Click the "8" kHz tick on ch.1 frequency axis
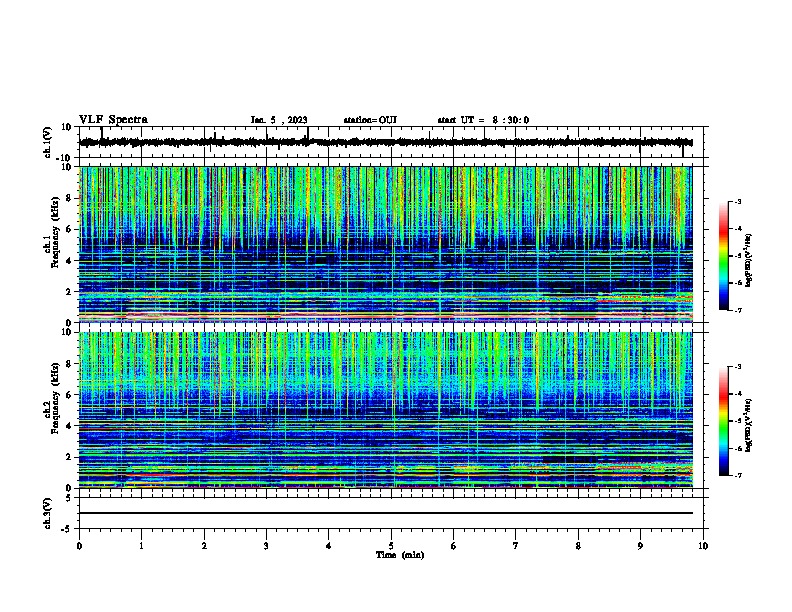Screen dimensions: 792x612 tap(69, 198)
